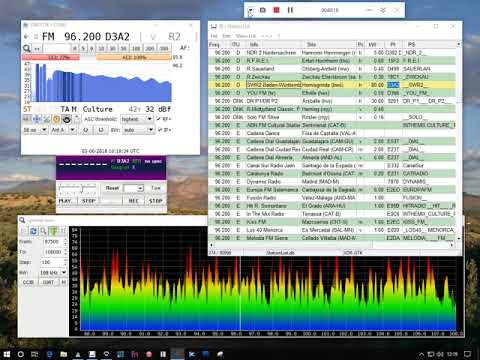Click the To frequency stepper arrows
The image size is (480, 360).
(65, 252)
